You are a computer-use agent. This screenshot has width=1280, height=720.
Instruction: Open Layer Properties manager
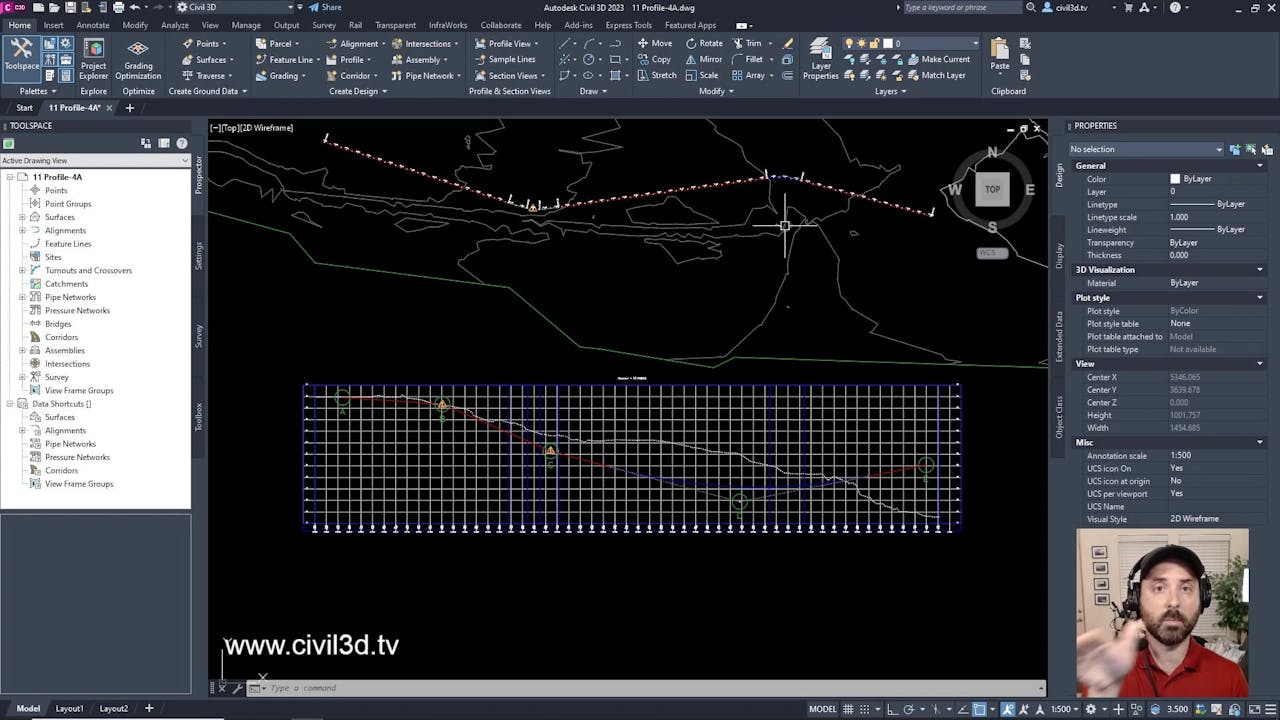820,59
